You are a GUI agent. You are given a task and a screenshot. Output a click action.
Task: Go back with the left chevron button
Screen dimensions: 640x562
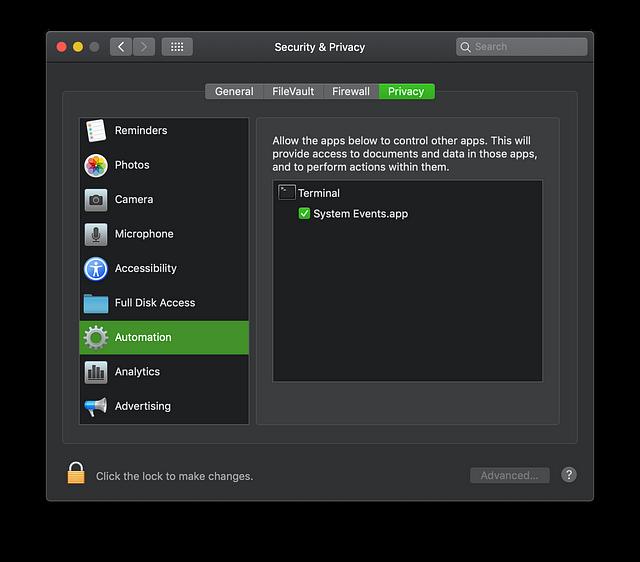tap(121, 47)
